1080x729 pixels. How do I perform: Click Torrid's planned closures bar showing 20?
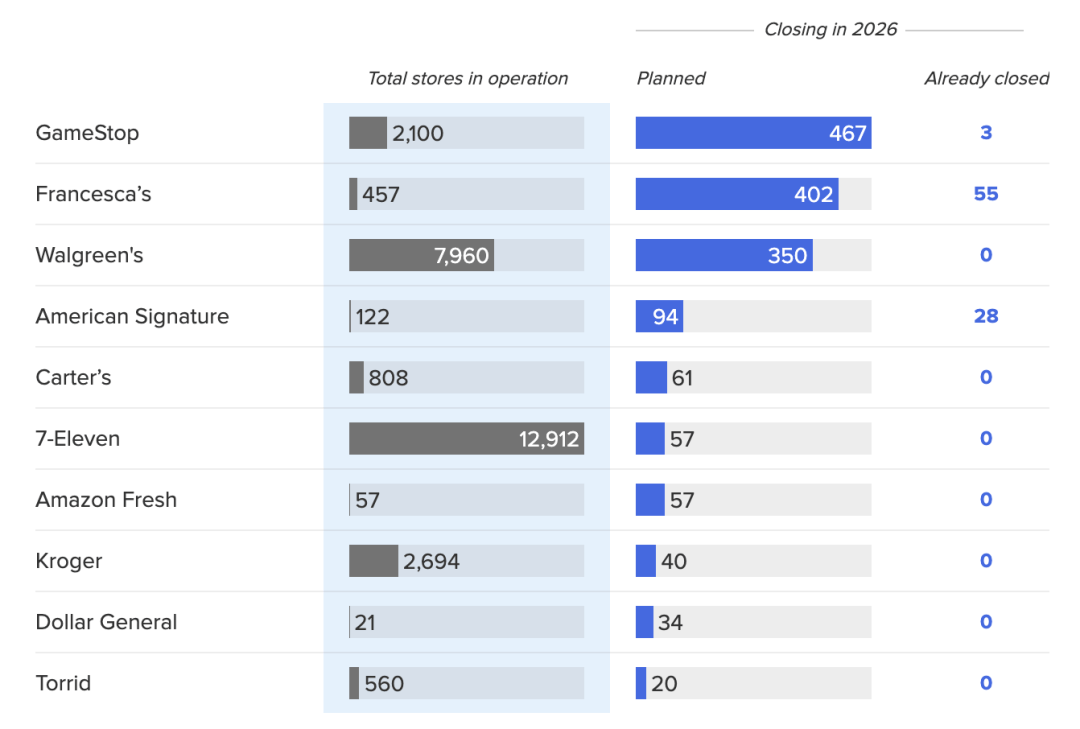coord(641,683)
